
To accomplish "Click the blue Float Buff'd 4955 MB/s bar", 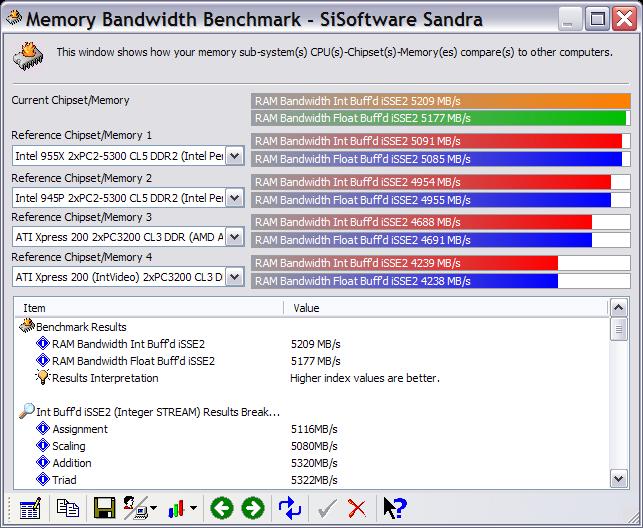I will point(441,200).
